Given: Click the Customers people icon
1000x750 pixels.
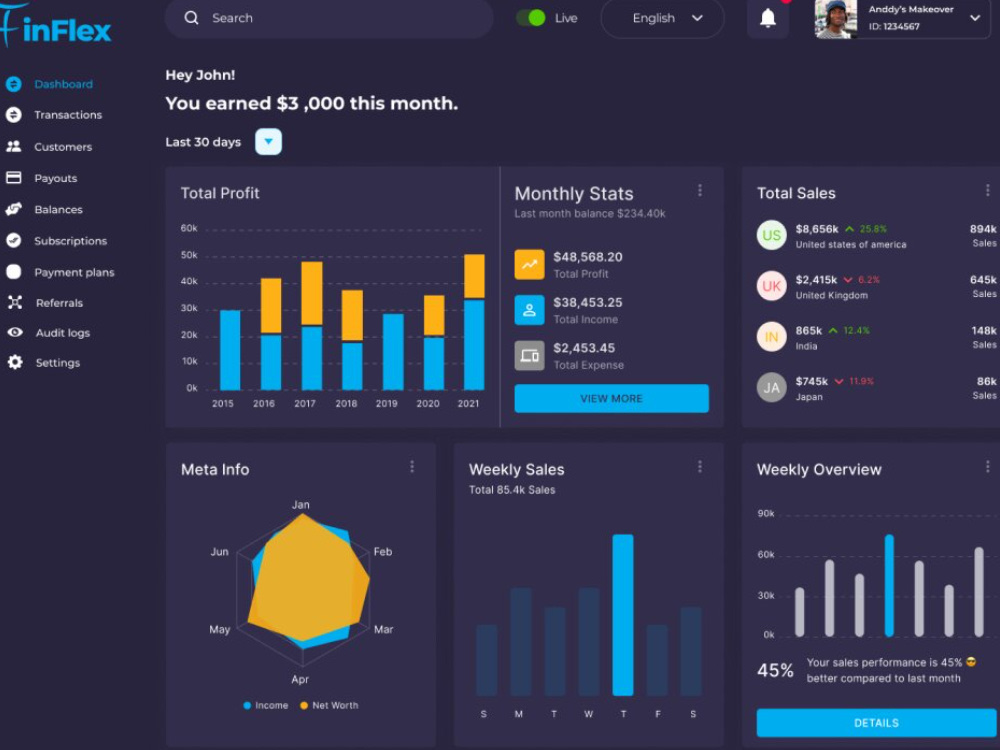Looking at the screenshot, I should pyautogui.click(x=13, y=146).
